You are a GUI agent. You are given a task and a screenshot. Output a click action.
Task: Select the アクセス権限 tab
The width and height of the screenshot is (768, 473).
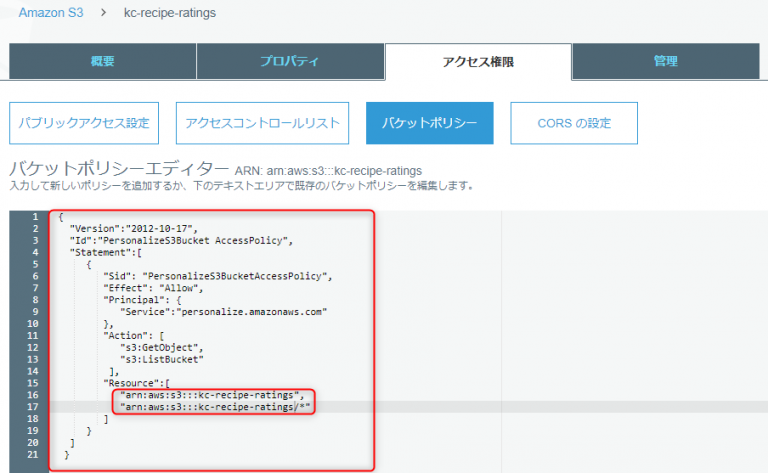[x=478, y=62]
